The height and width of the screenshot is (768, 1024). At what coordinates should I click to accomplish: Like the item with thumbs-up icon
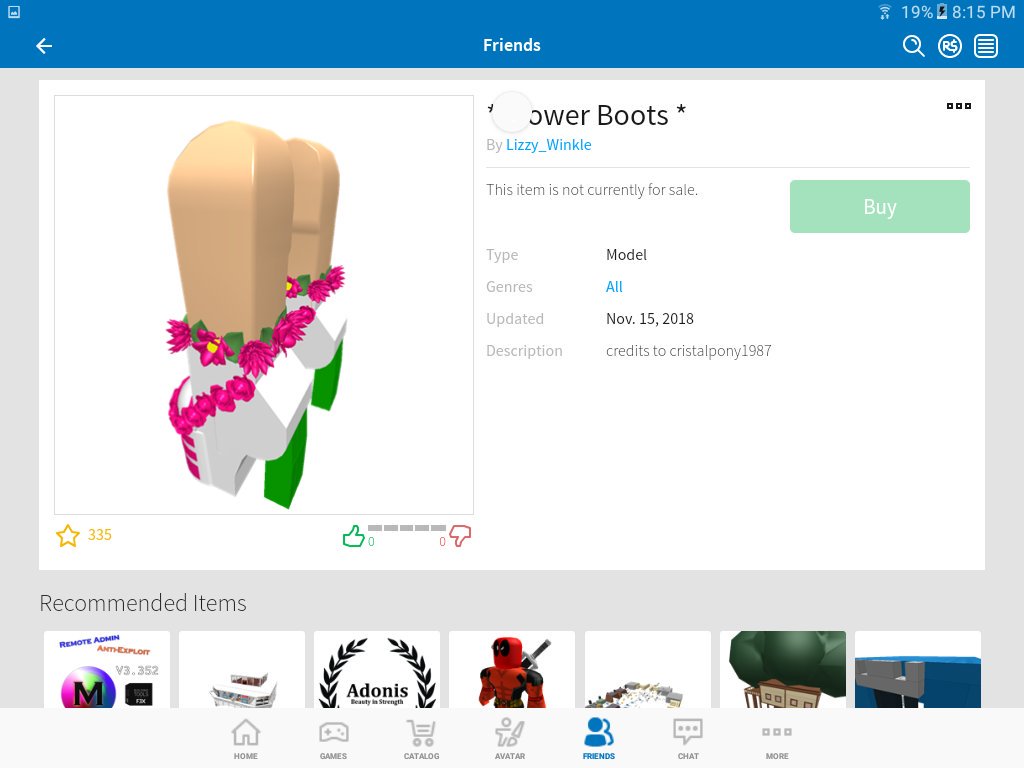coord(353,536)
